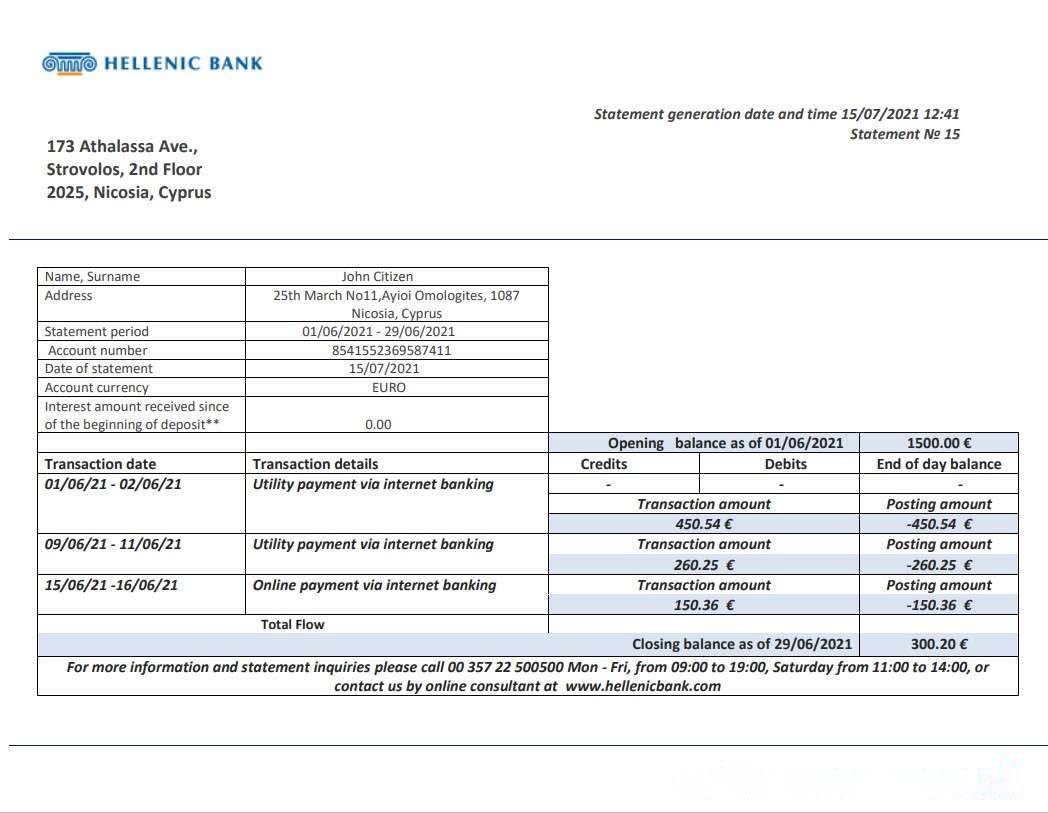The height and width of the screenshot is (813, 1048).
Task: Click the Online payment via internet banking entry
Action: click(x=374, y=585)
